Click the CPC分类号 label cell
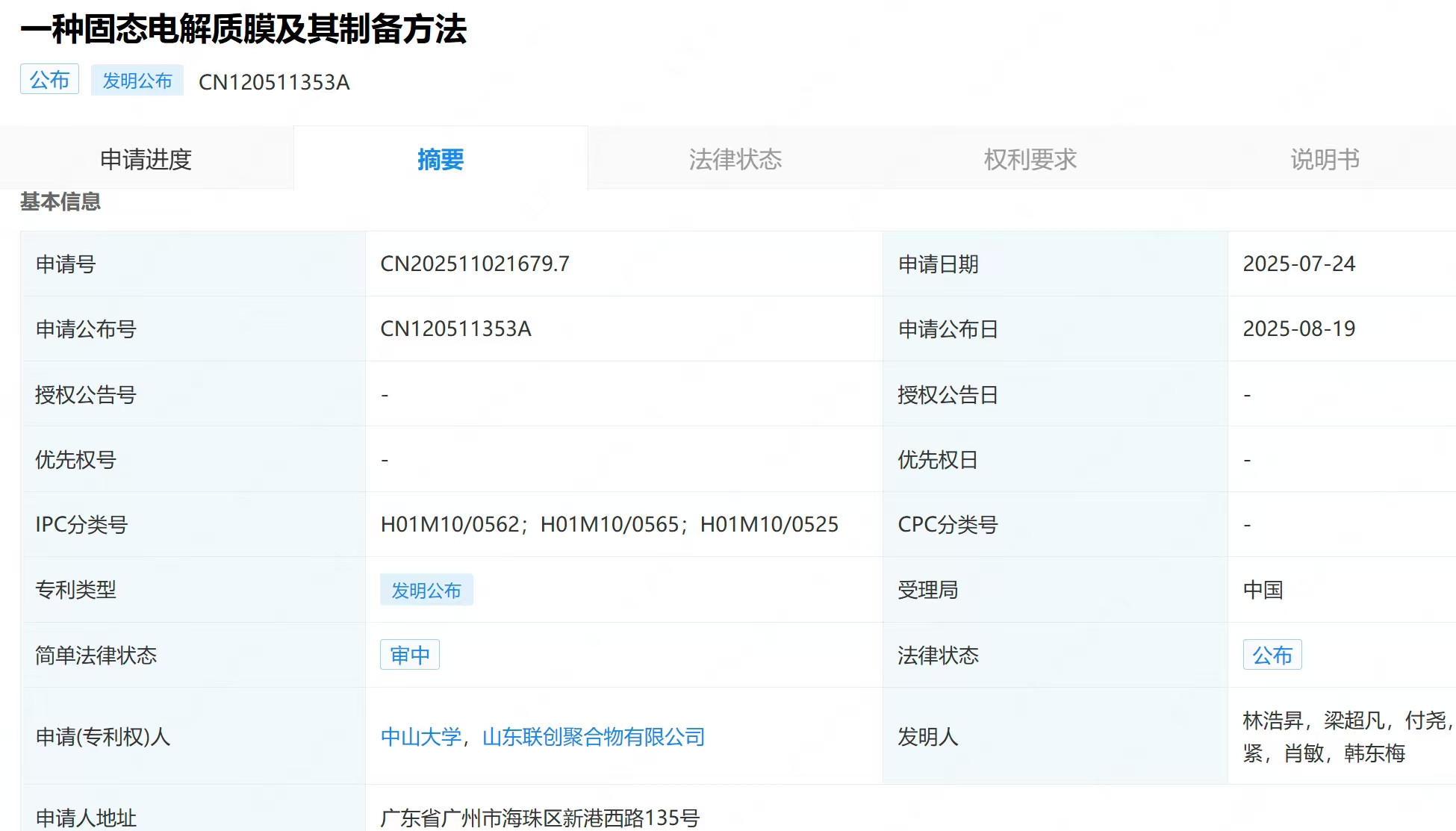 click(1055, 524)
